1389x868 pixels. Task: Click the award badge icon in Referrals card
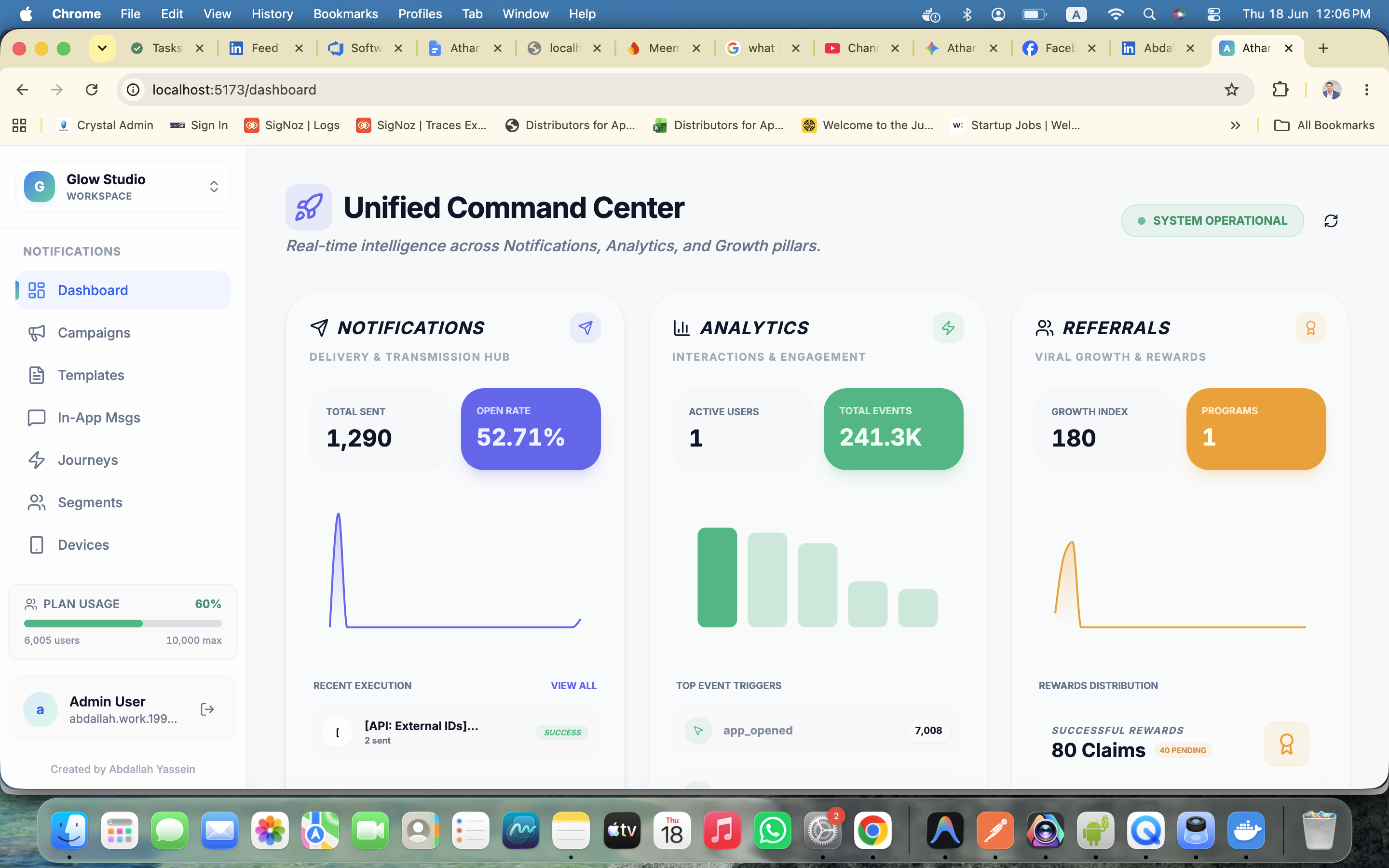point(1310,328)
